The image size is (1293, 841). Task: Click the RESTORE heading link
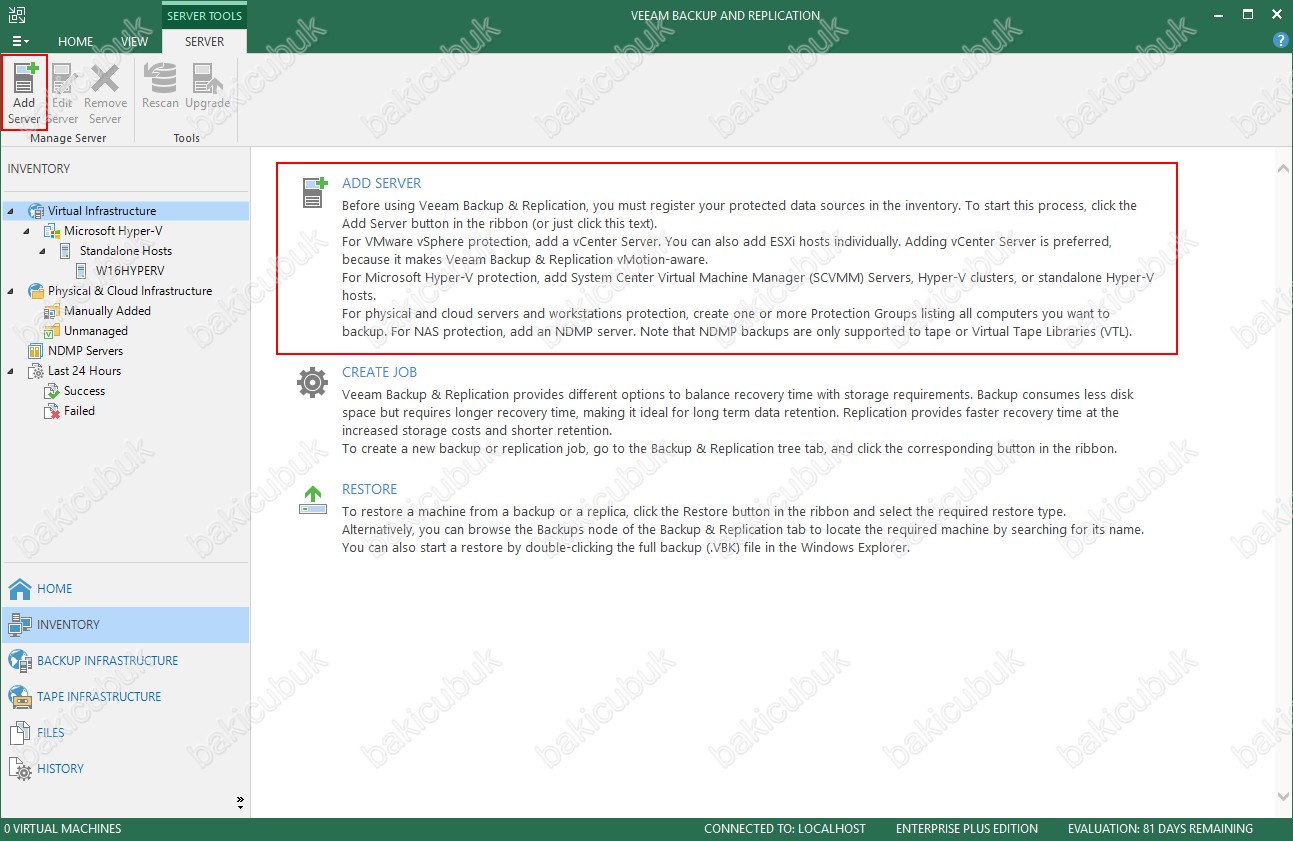tap(370, 489)
